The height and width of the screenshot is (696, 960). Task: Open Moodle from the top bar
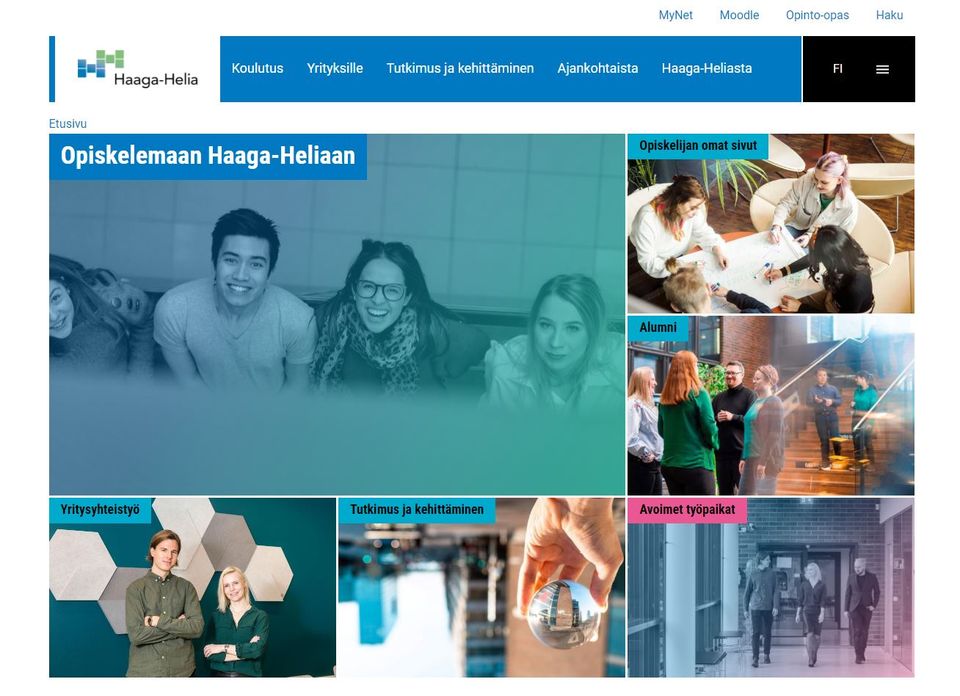point(739,15)
